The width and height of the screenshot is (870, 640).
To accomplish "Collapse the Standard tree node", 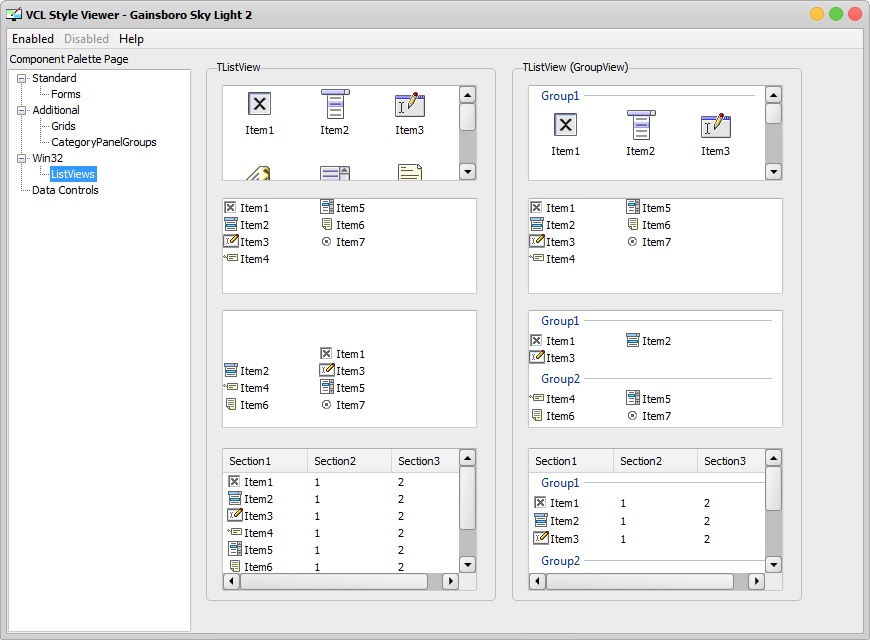I will 21,78.
